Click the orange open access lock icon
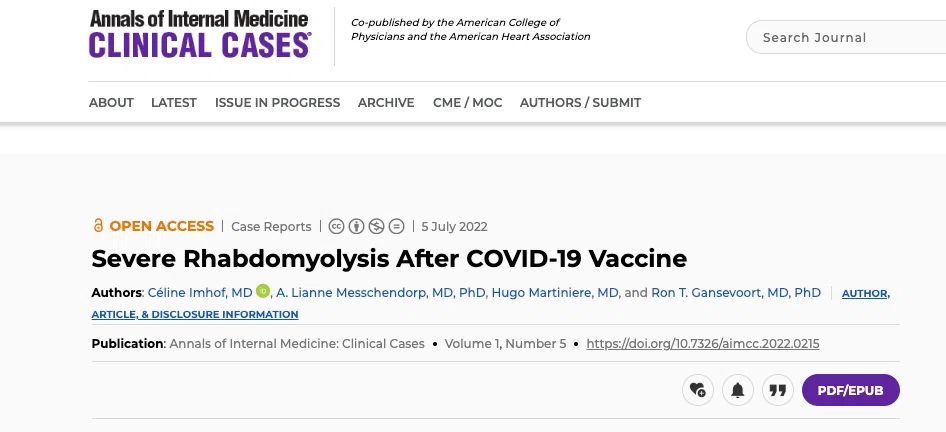The width and height of the screenshot is (946, 432). (98, 226)
